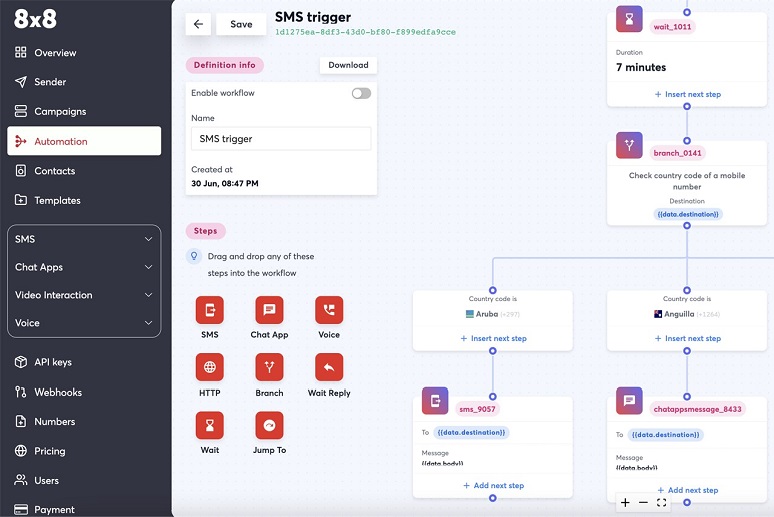774x517 pixels.
Task: Select the Wait step icon
Action: pos(210,426)
